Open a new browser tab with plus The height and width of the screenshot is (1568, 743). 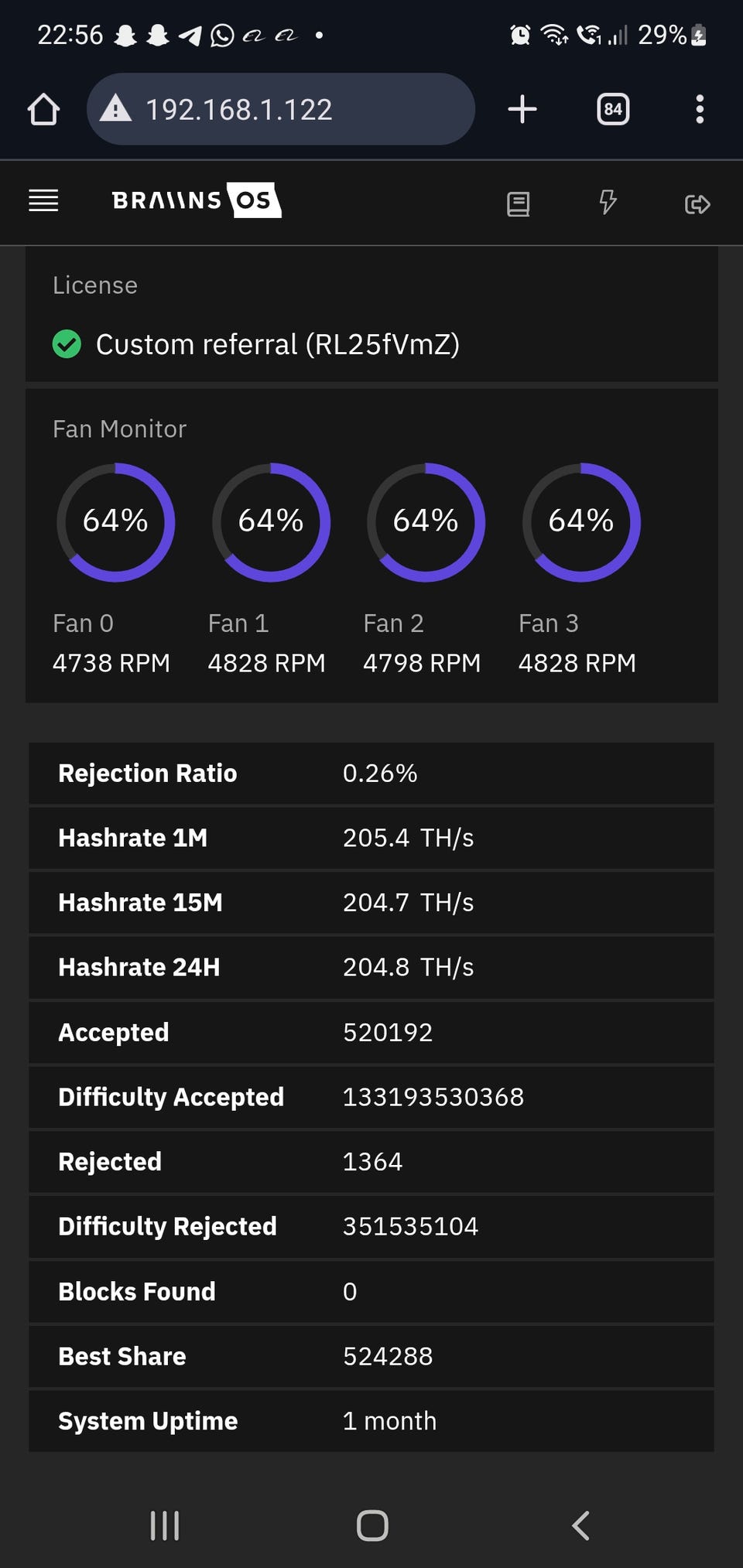tap(522, 109)
